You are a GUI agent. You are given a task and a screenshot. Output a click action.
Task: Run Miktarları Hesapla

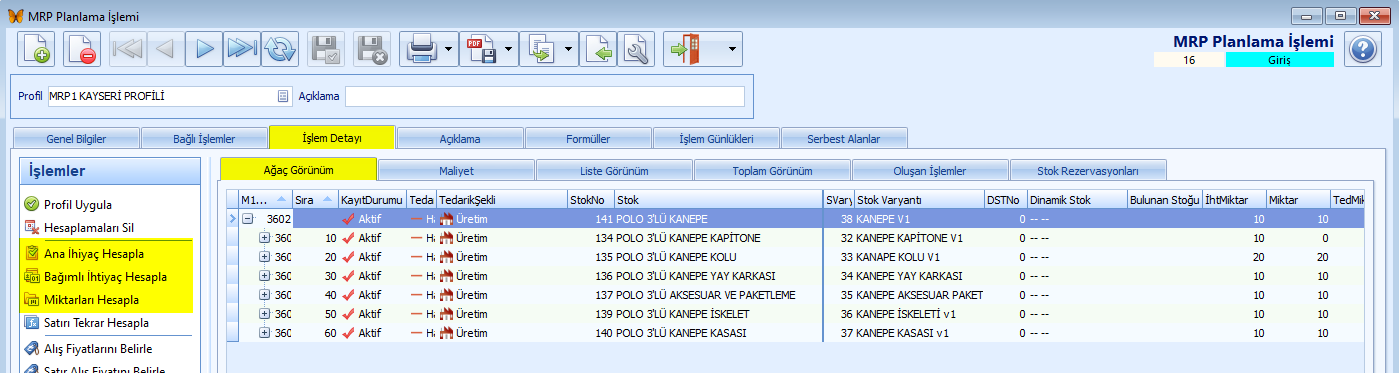click(x=91, y=300)
